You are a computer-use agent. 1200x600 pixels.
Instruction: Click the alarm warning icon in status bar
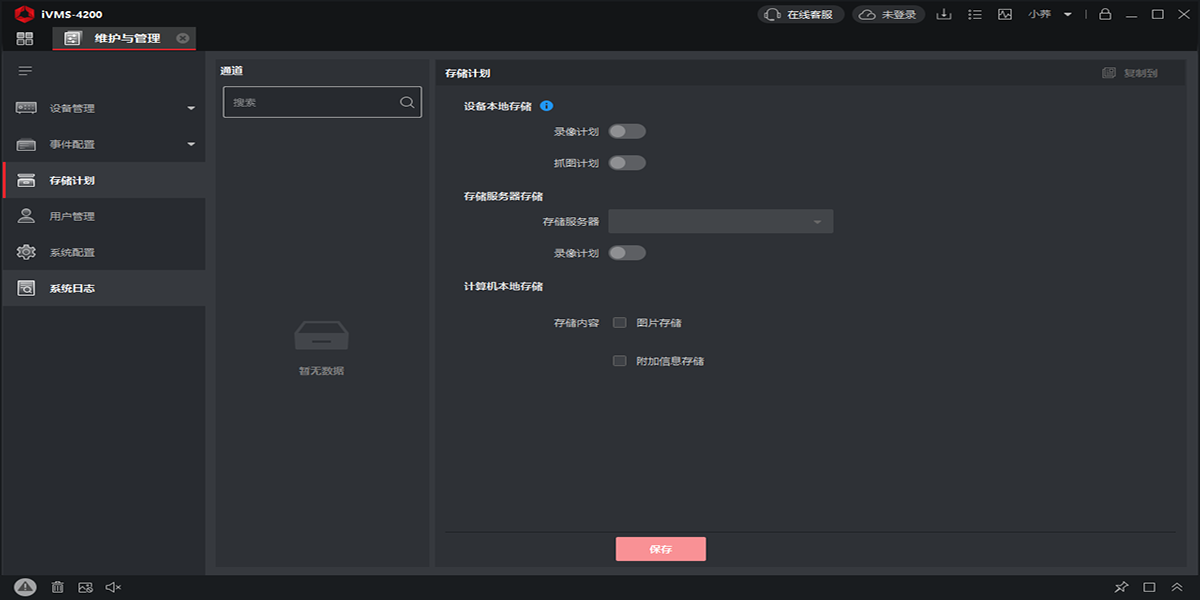pyautogui.click(x=26, y=587)
